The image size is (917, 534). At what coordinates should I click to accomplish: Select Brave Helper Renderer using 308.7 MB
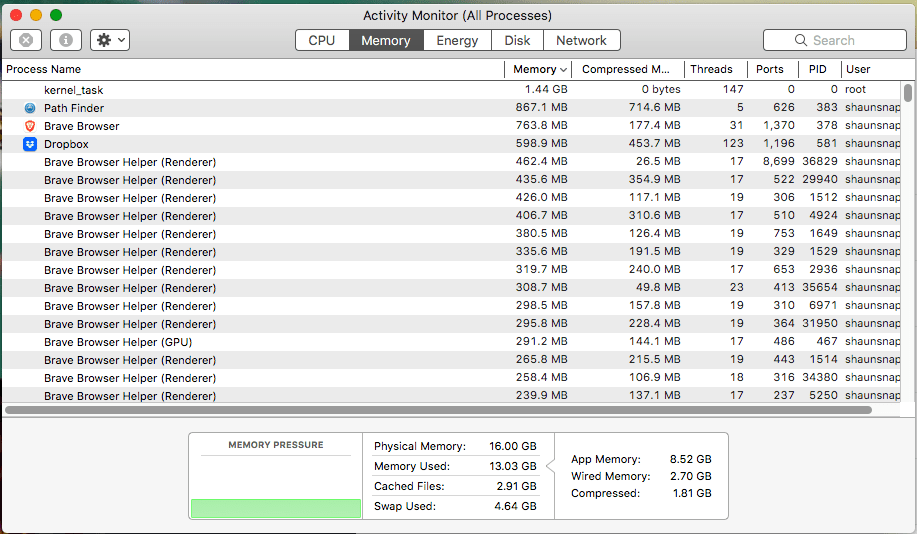coord(451,288)
